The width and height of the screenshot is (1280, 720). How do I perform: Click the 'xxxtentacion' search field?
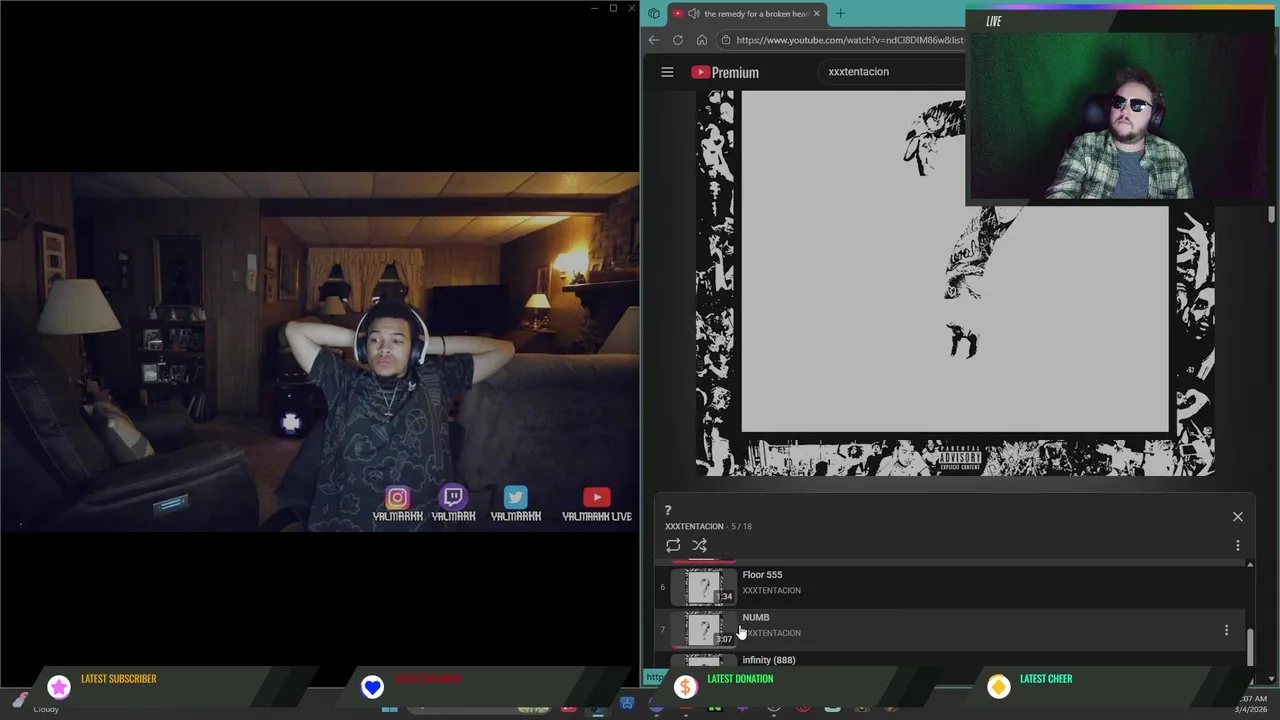890,72
